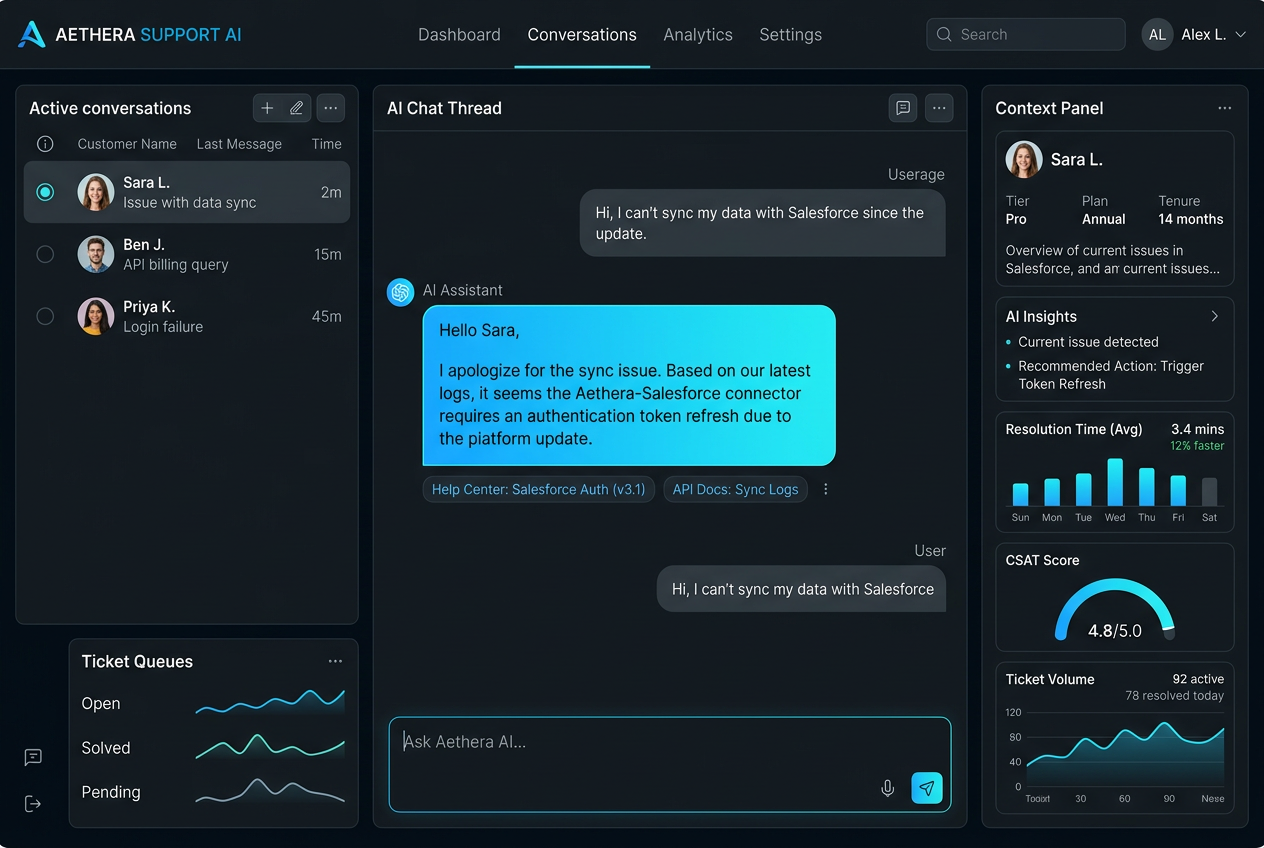Send message with paper plane button
Viewport: 1264px width, 848px height.
pos(927,788)
